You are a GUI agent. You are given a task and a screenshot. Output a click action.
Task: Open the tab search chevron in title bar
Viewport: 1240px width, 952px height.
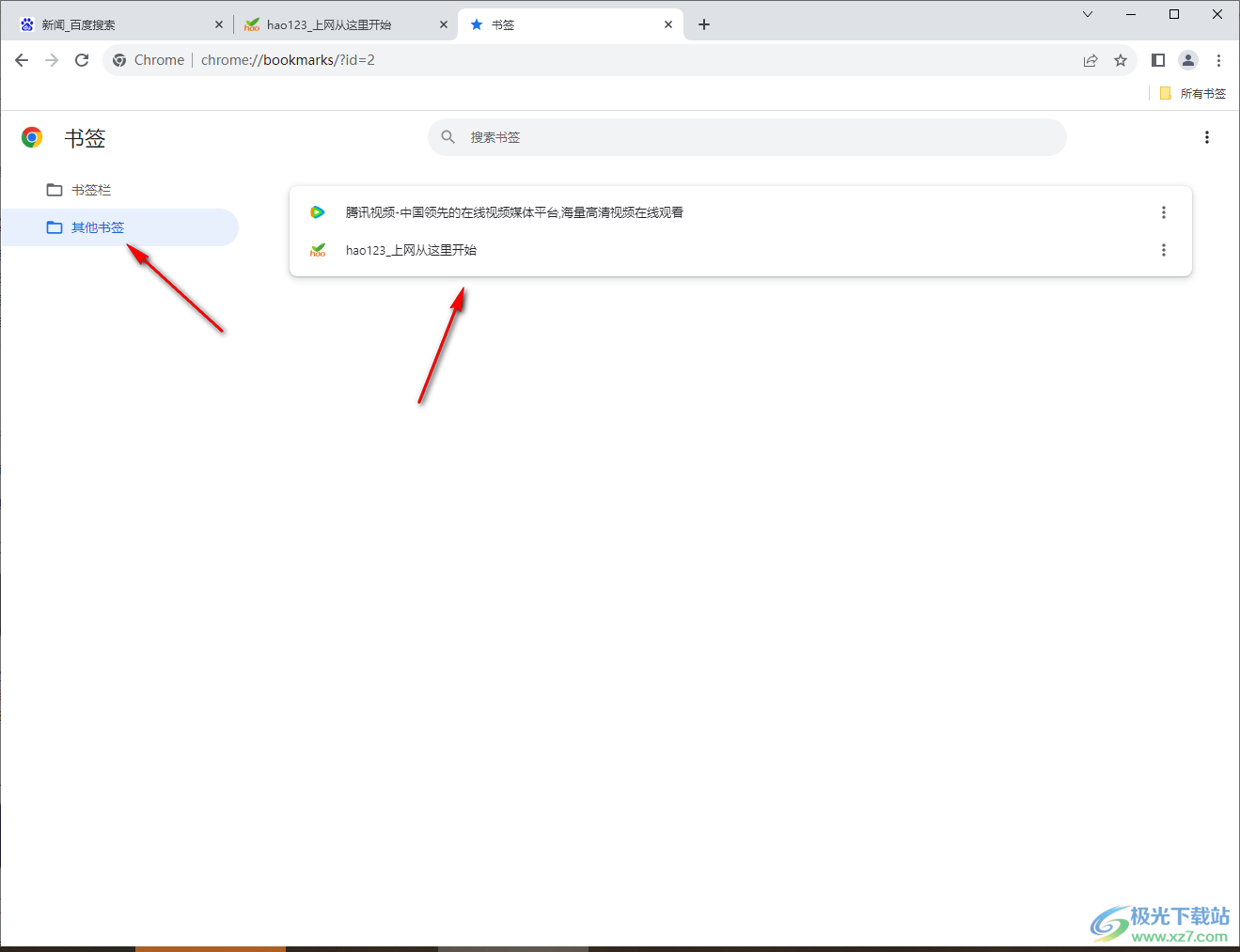click(1088, 14)
